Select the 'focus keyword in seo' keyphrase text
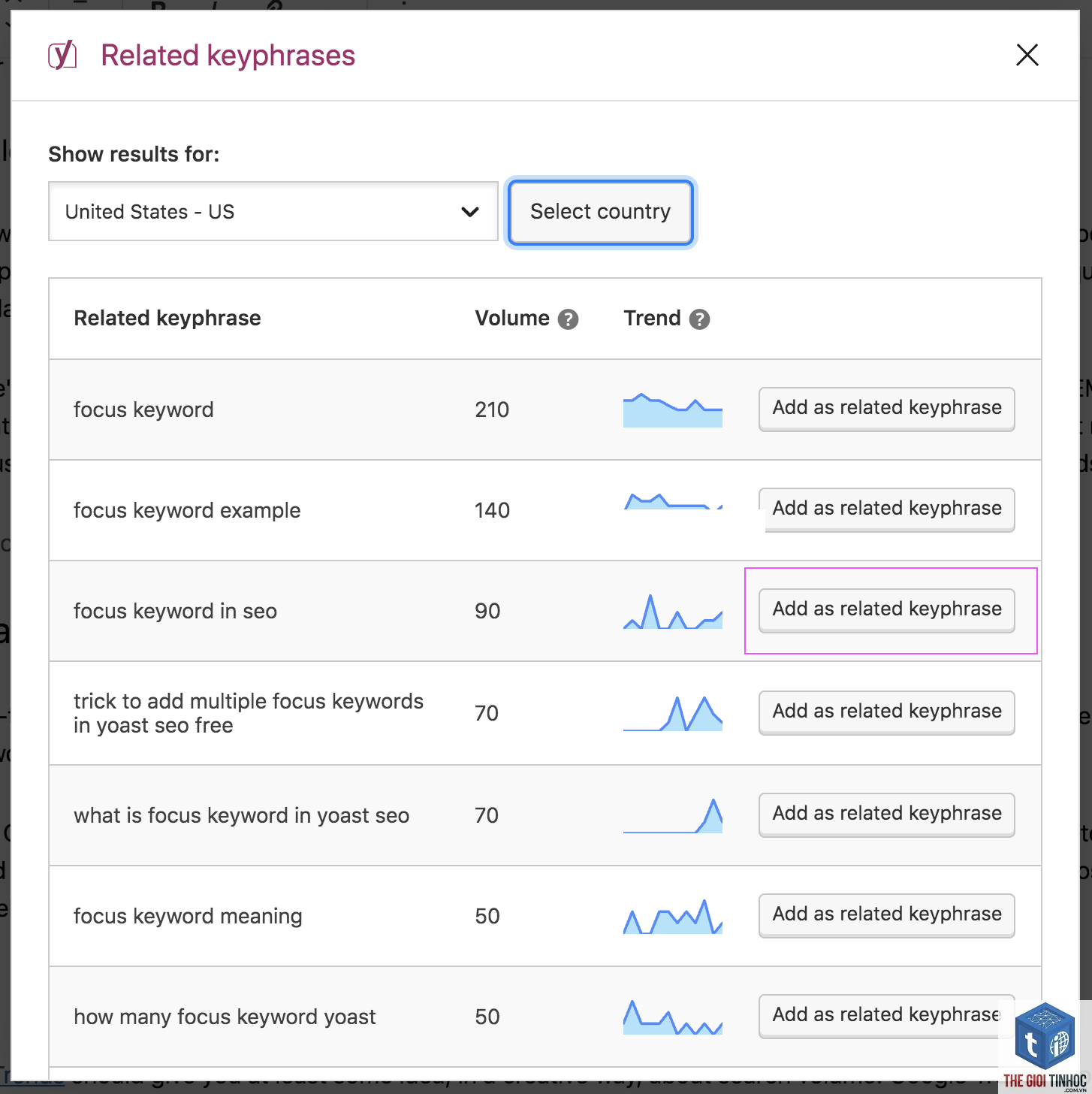1092x1094 pixels. [x=175, y=611]
